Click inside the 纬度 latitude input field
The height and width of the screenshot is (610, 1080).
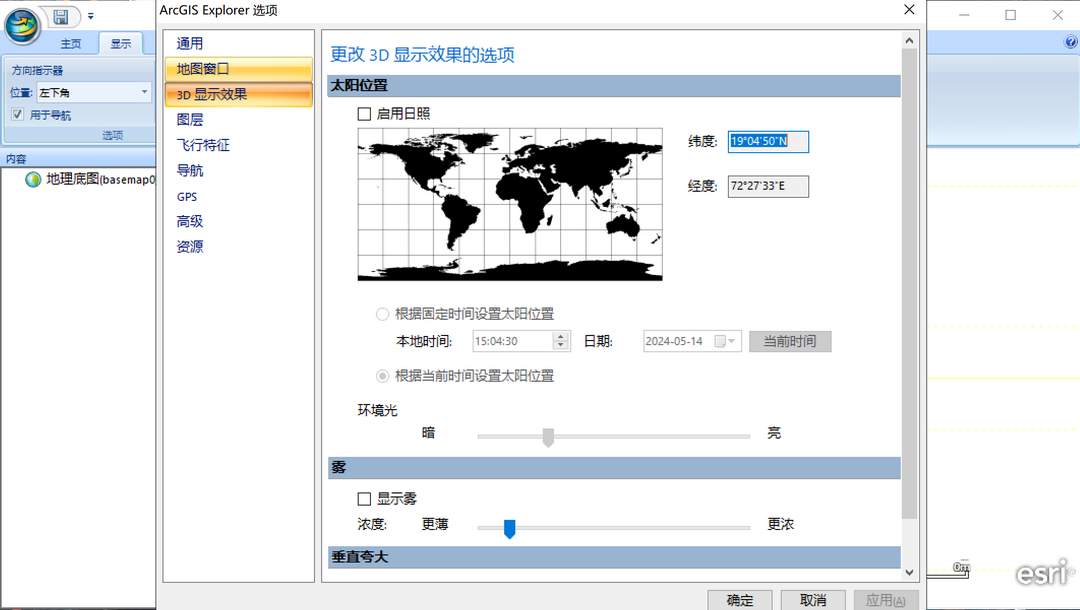point(766,142)
